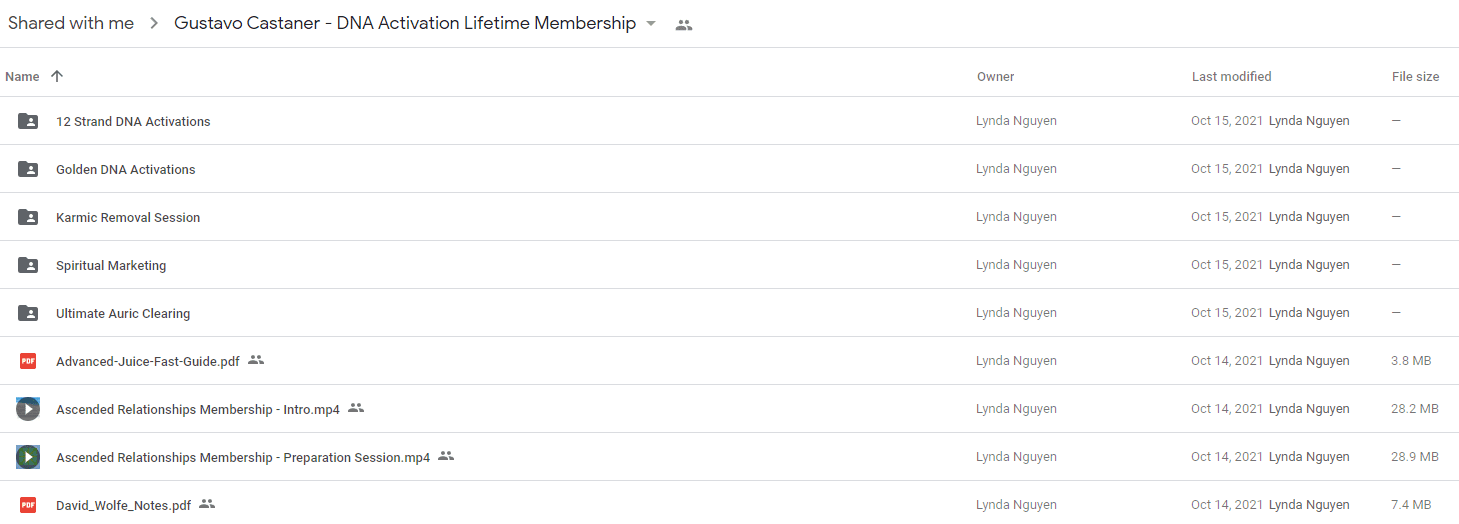The width and height of the screenshot is (1459, 524).
Task: Toggle the Name sort direction arrow
Action: (57, 76)
